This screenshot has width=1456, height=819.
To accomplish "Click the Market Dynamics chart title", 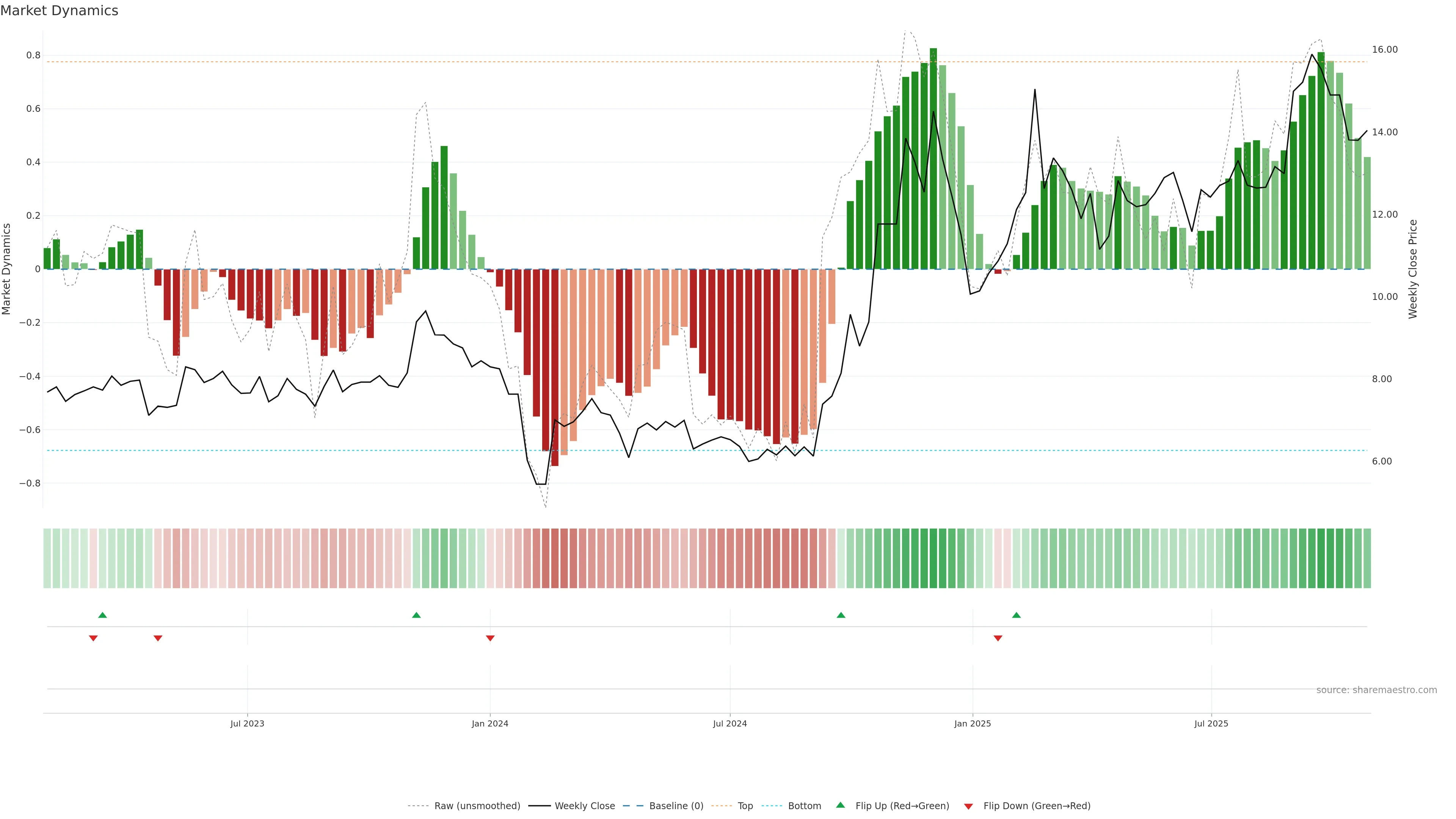I will [x=60, y=11].
